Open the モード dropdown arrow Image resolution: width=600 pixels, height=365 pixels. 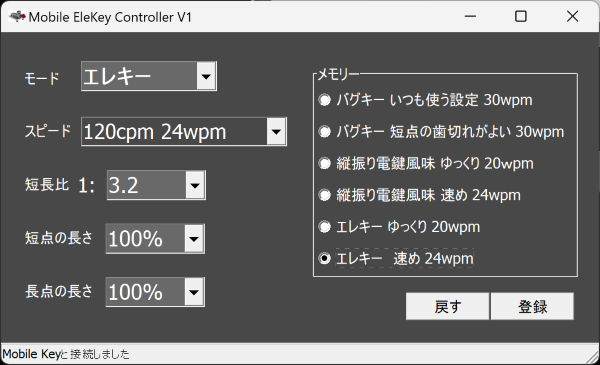[x=206, y=76]
